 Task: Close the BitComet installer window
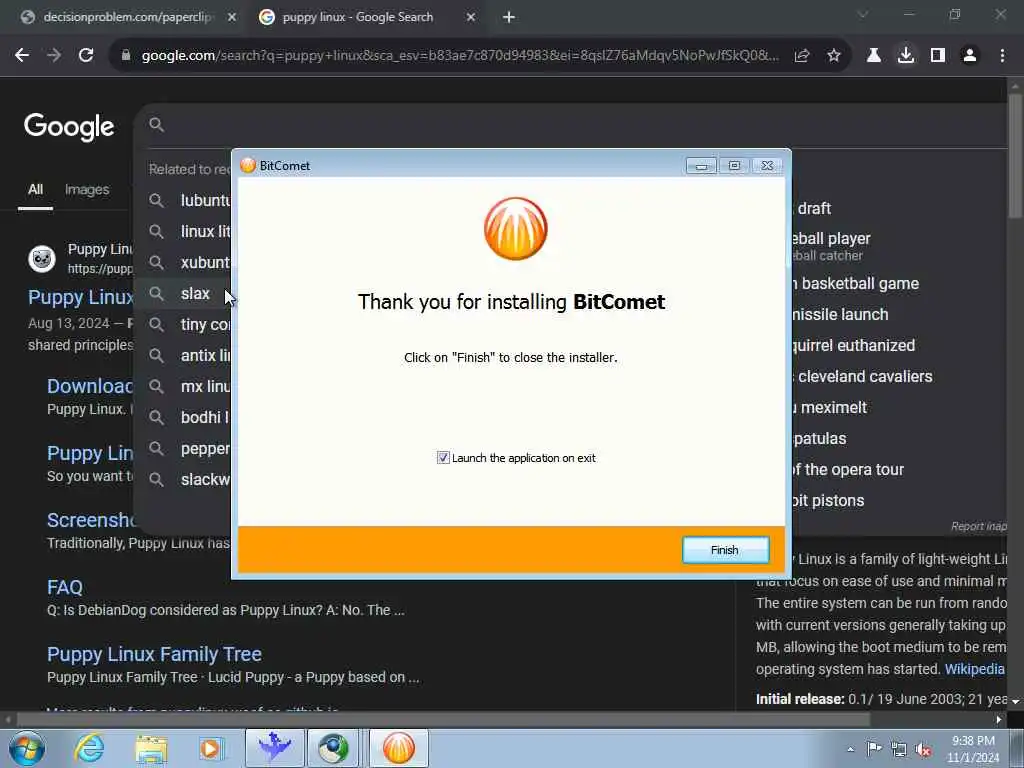pos(767,166)
